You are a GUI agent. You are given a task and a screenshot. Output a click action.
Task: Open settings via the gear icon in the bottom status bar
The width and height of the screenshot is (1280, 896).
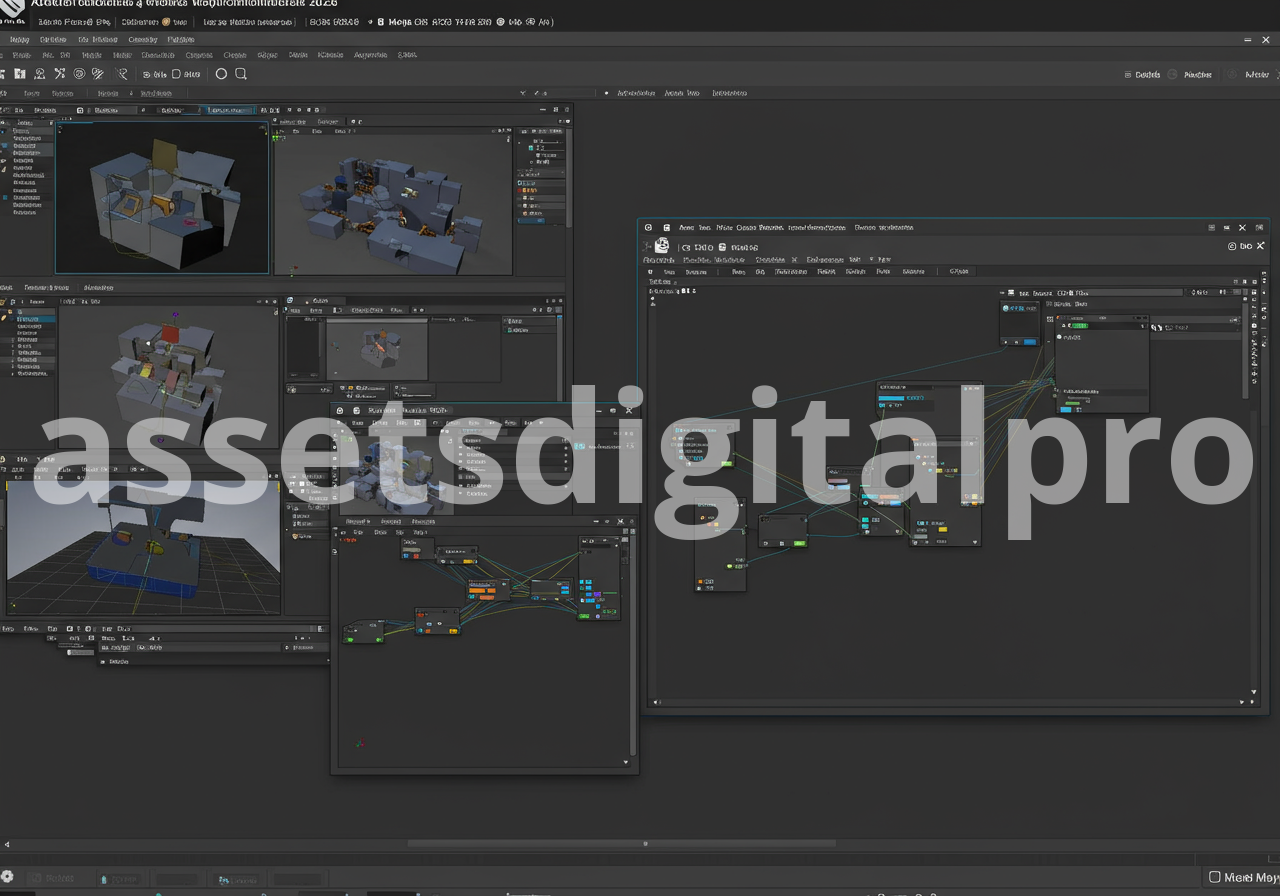8,877
